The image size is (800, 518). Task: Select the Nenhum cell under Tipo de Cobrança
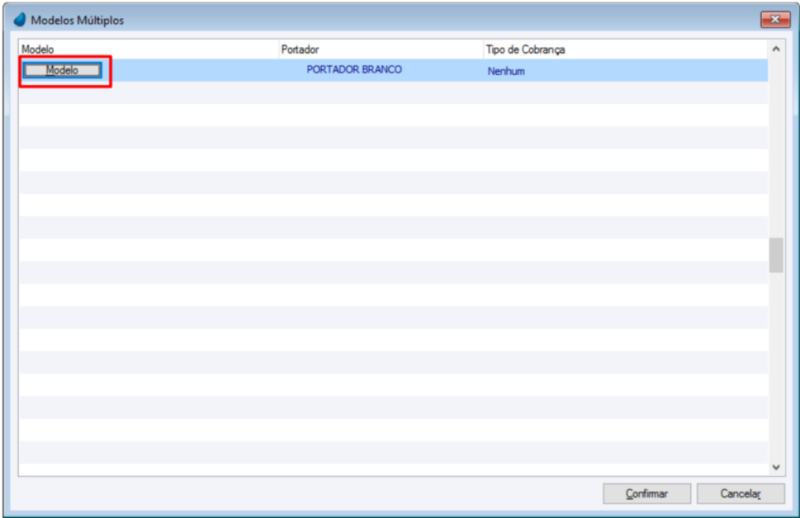(626, 70)
